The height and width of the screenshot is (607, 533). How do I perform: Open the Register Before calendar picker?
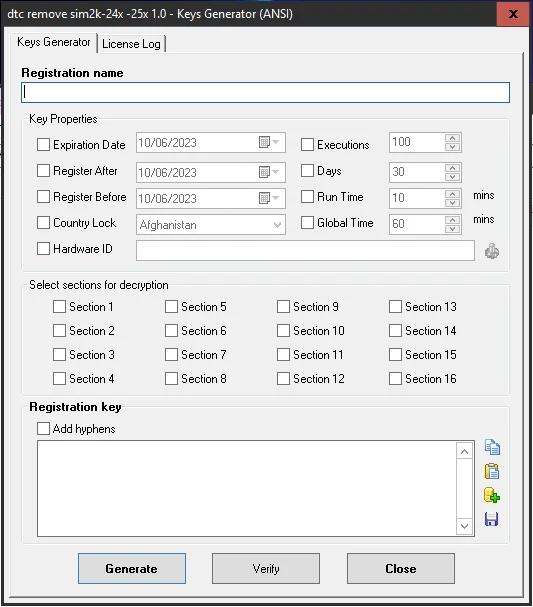(269, 198)
